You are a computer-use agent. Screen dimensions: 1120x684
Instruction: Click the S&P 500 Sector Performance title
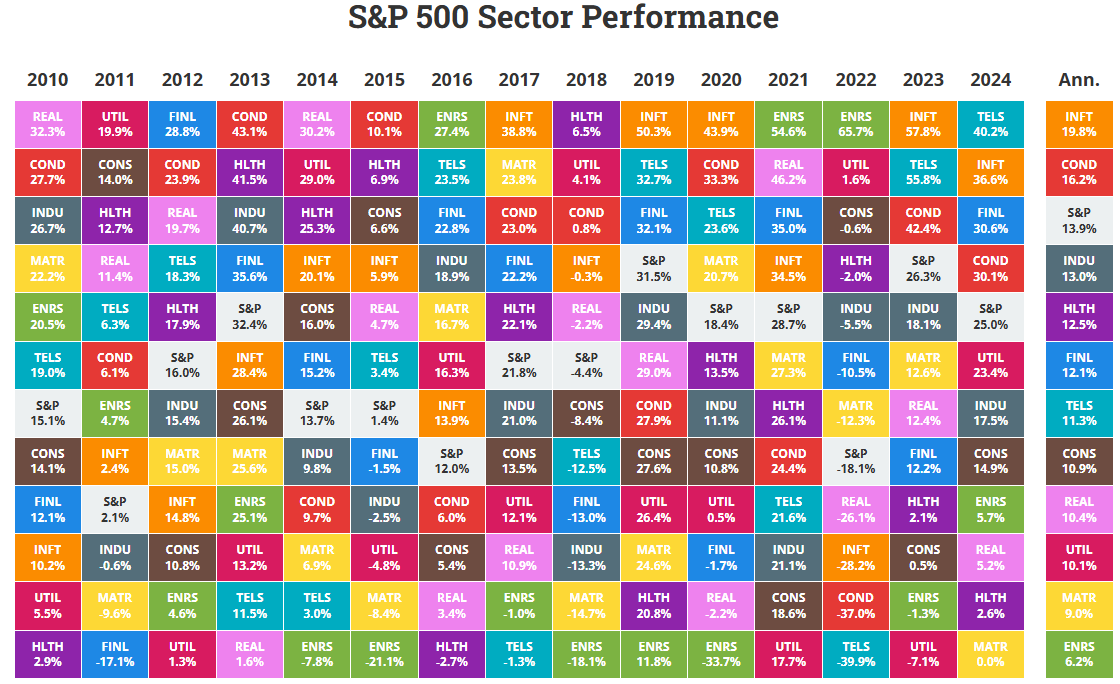(x=563, y=18)
